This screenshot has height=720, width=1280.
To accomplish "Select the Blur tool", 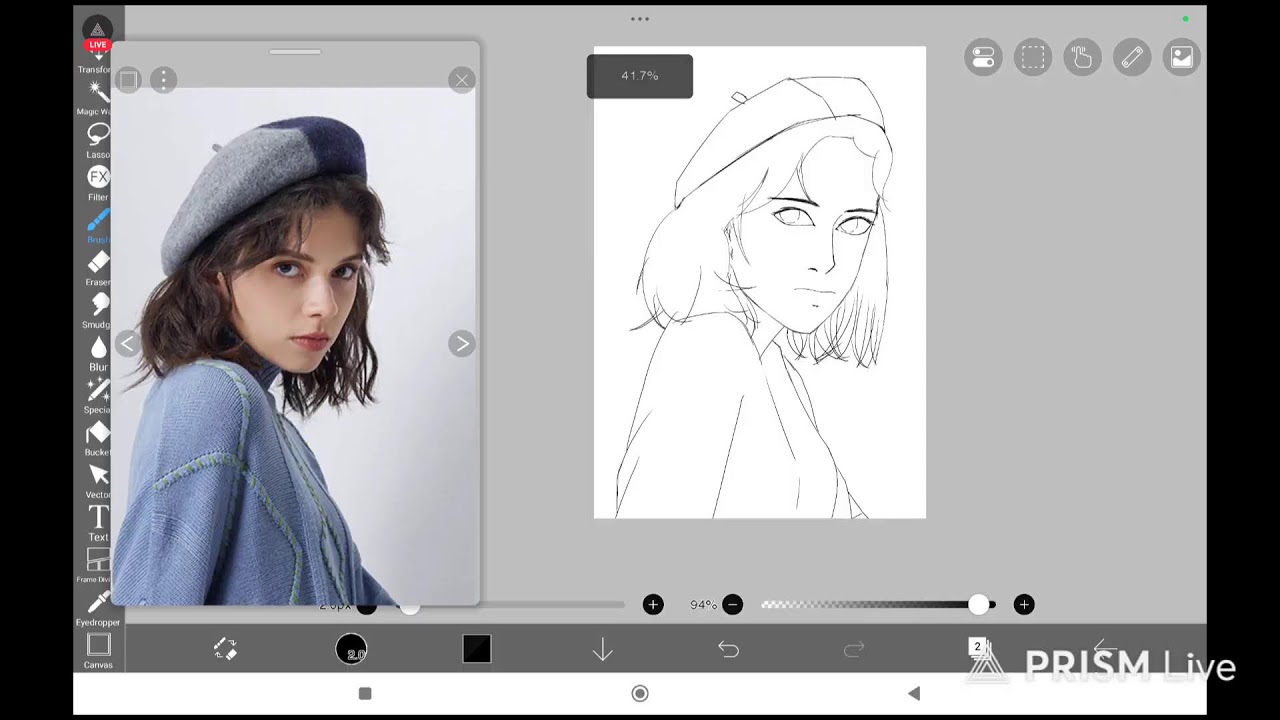I will [x=98, y=352].
